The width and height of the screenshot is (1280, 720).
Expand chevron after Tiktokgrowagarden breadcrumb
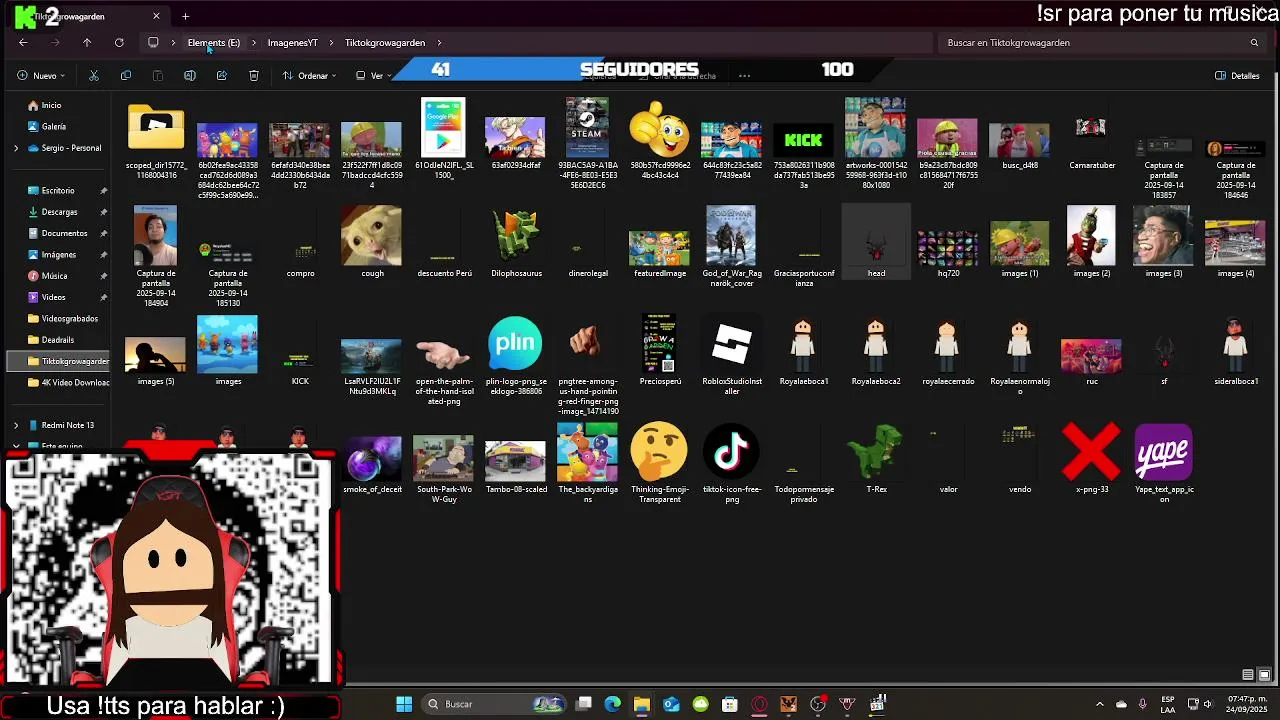click(439, 43)
